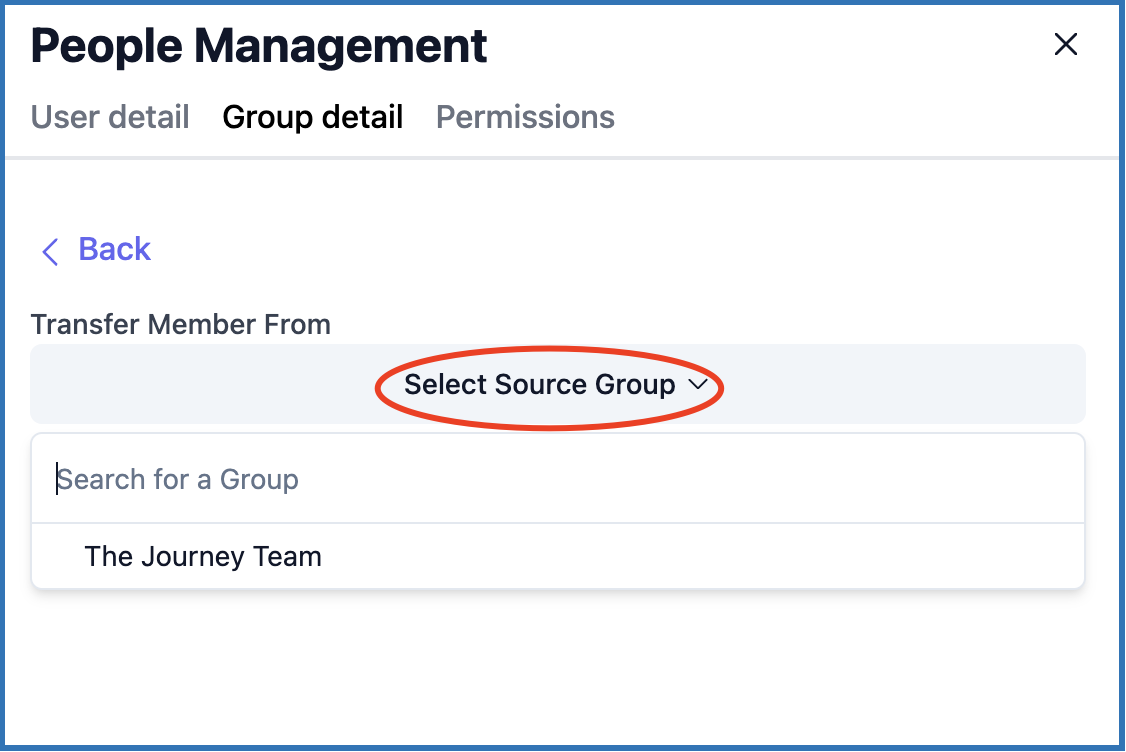Focus the group search box placeholder text
This screenshot has width=1126, height=752.
click(x=178, y=479)
